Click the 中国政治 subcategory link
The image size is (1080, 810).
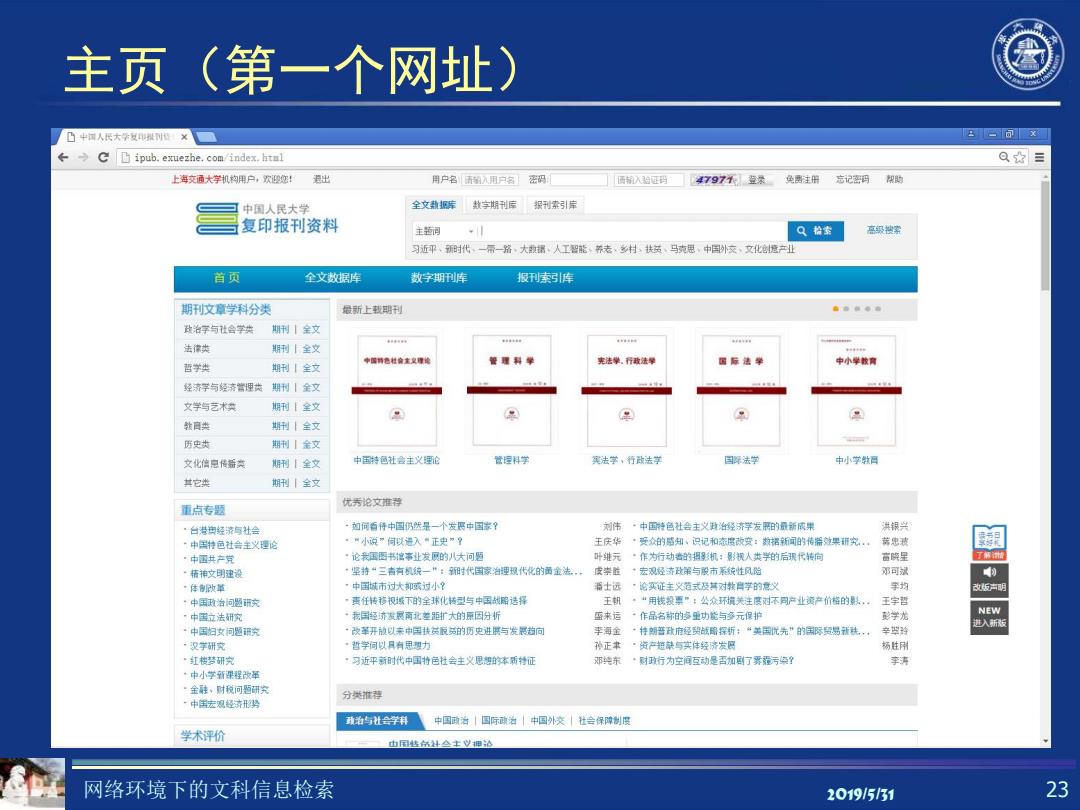[451, 720]
